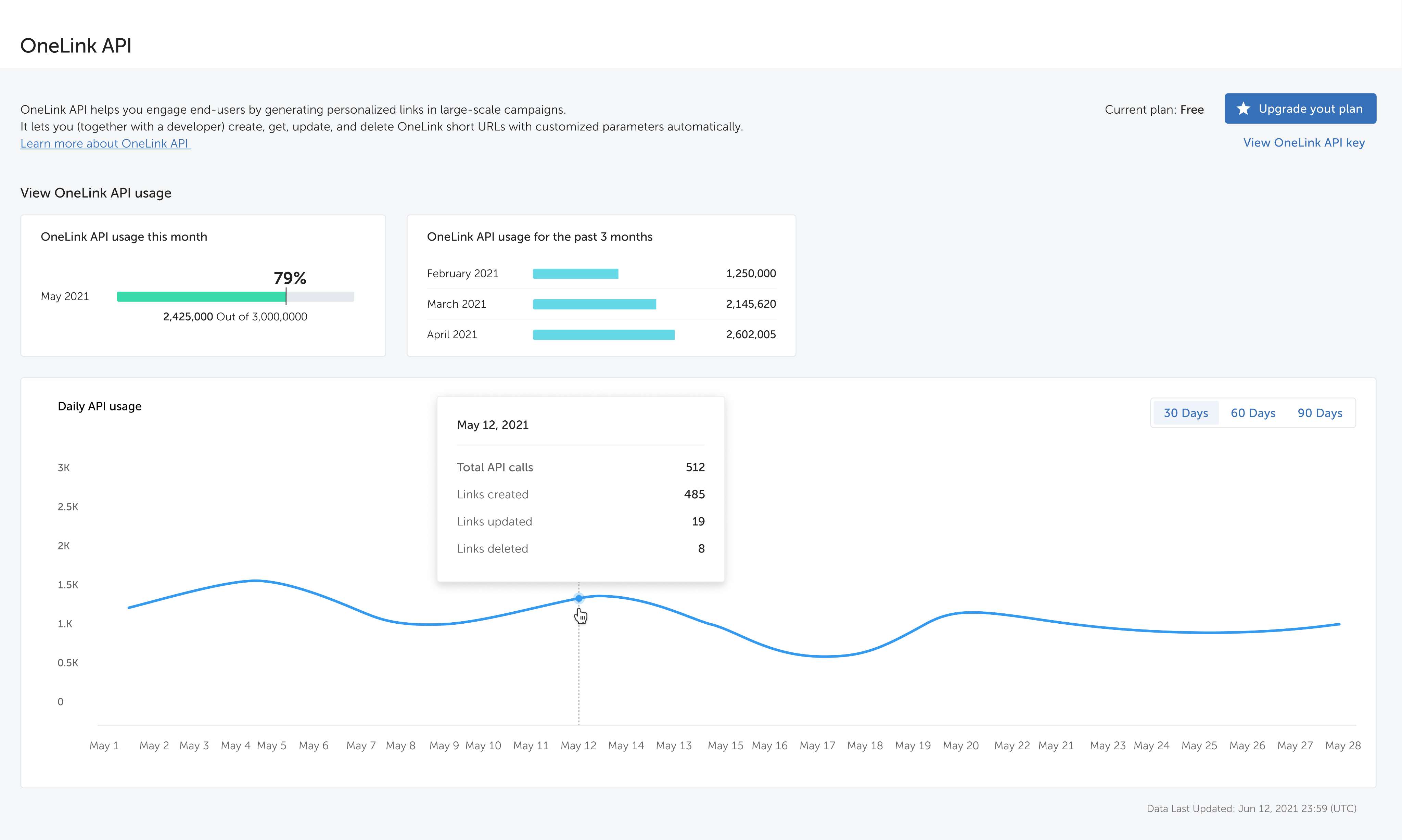Click the May 1 axis label
The image size is (1402, 840).
click(104, 746)
